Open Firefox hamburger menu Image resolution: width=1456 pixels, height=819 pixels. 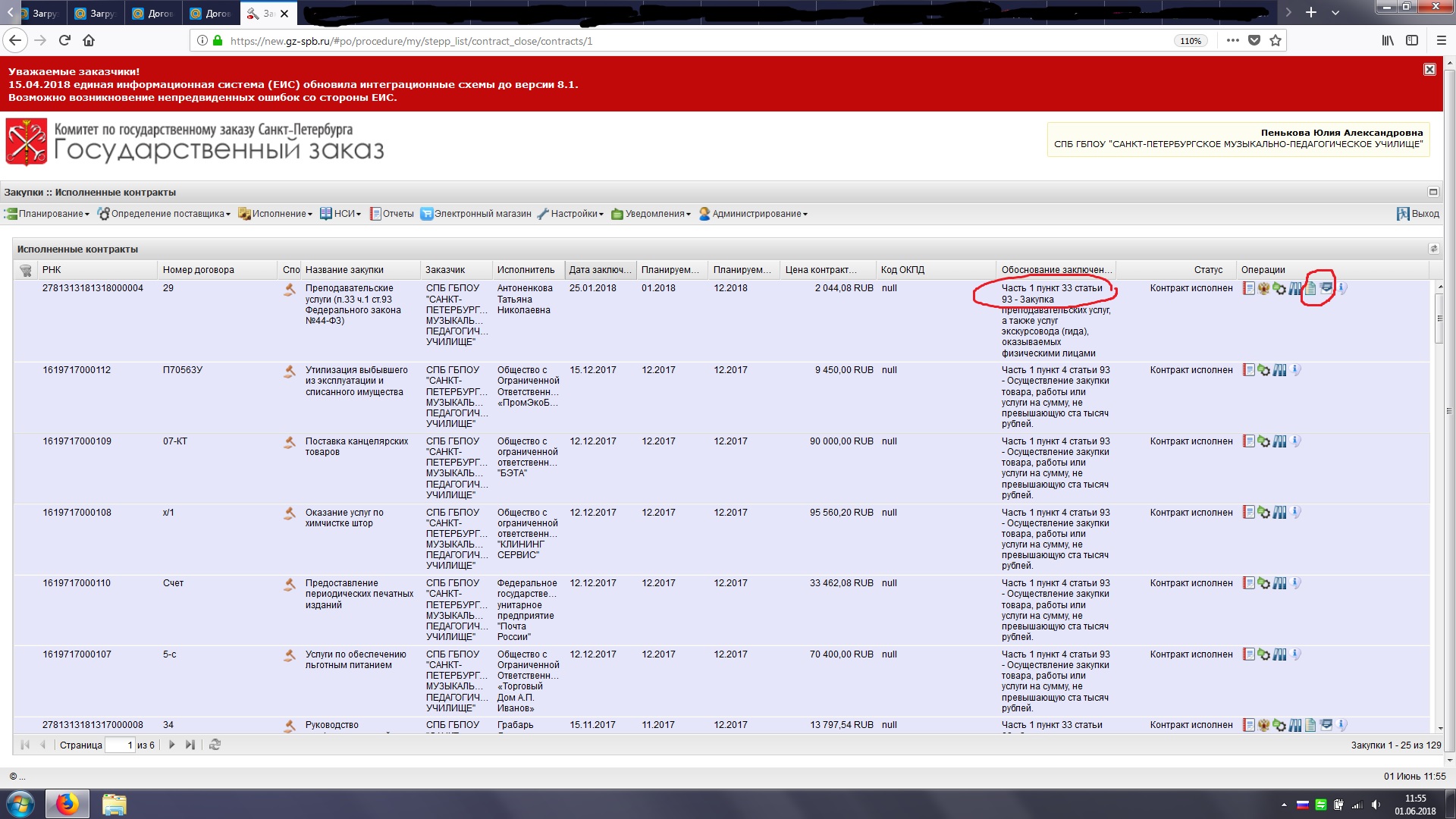click(1441, 41)
